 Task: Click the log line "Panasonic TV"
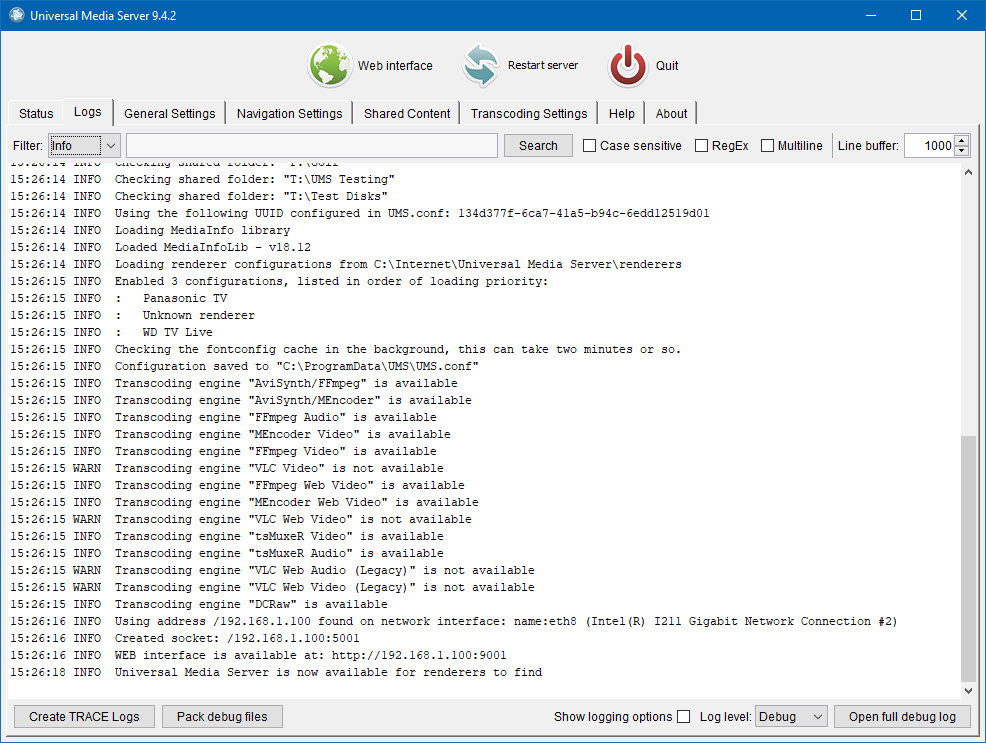pyautogui.click(x=119, y=298)
